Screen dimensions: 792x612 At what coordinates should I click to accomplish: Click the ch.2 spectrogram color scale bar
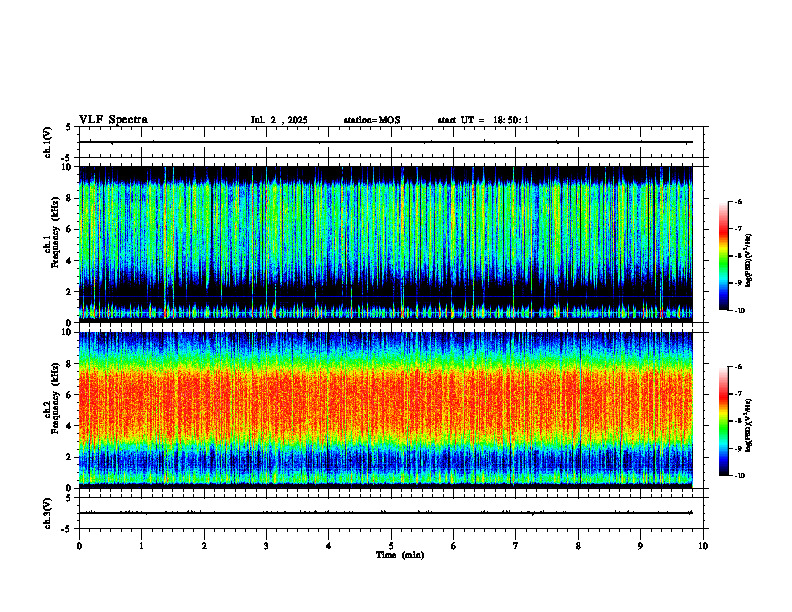723,421
